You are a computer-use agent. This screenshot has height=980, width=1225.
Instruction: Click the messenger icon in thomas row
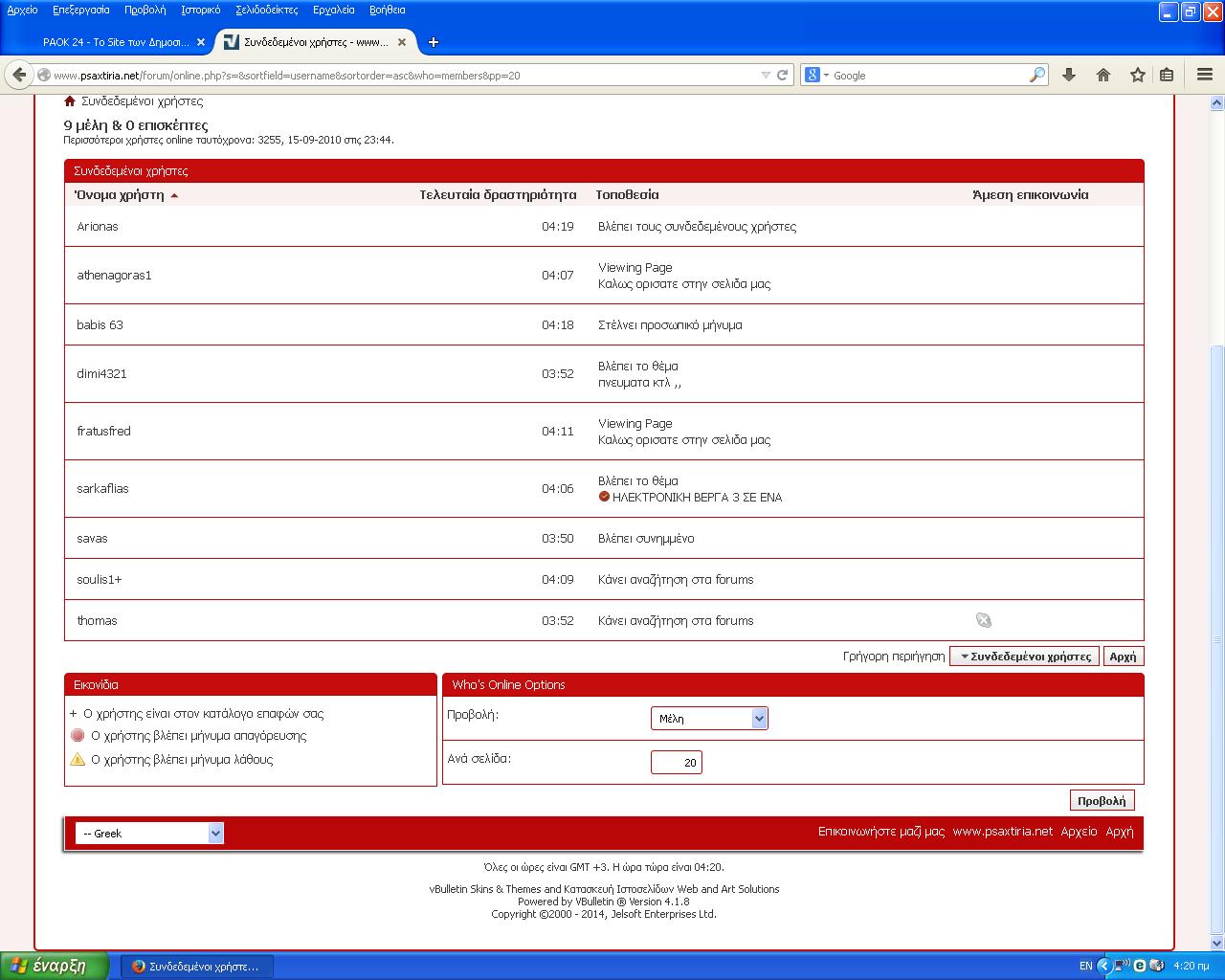[983, 620]
